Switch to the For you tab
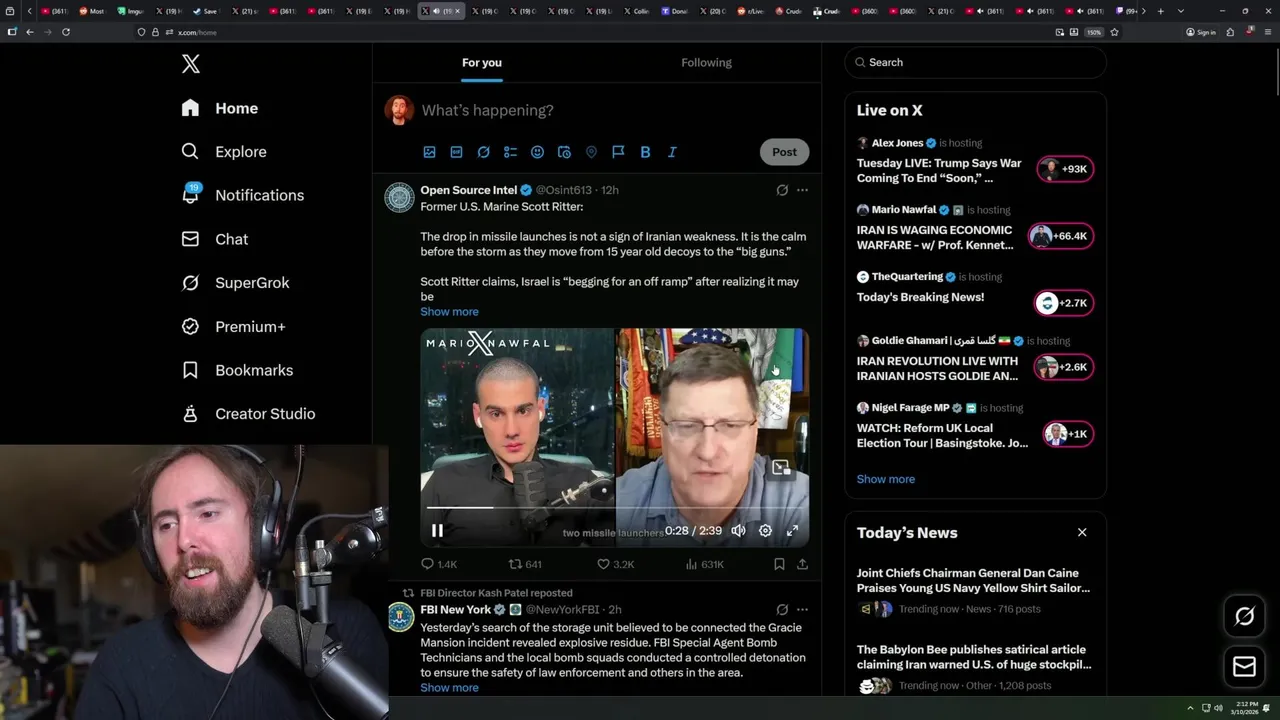Screen dimensions: 1280x720 tap(482, 63)
